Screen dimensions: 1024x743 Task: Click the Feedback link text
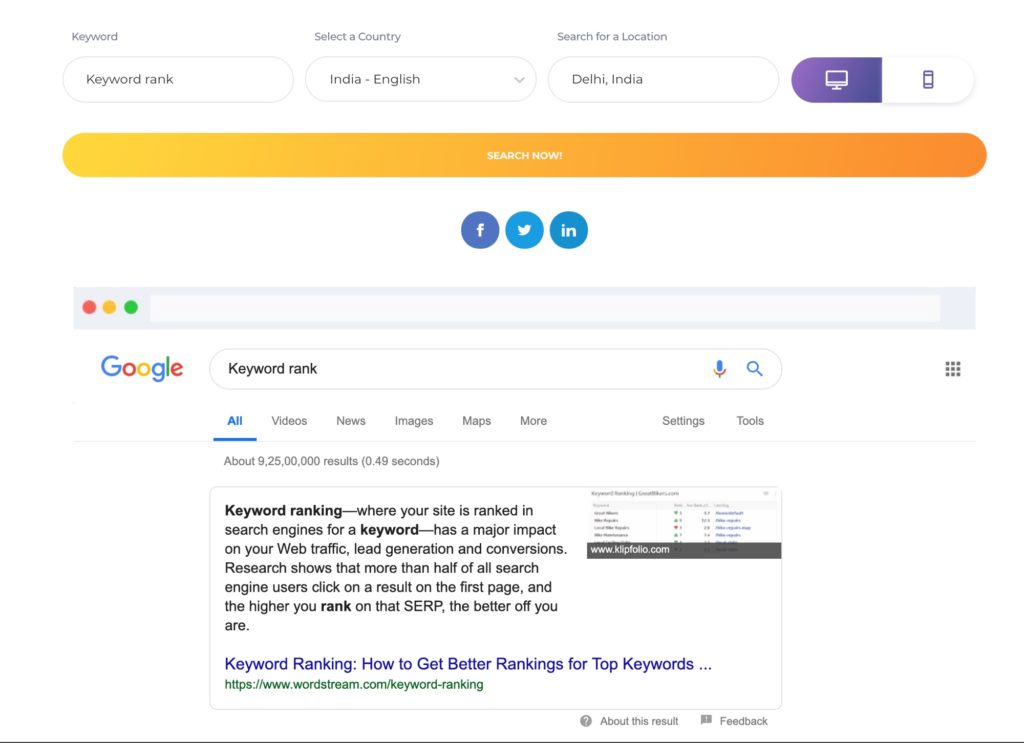tap(743, 721)
